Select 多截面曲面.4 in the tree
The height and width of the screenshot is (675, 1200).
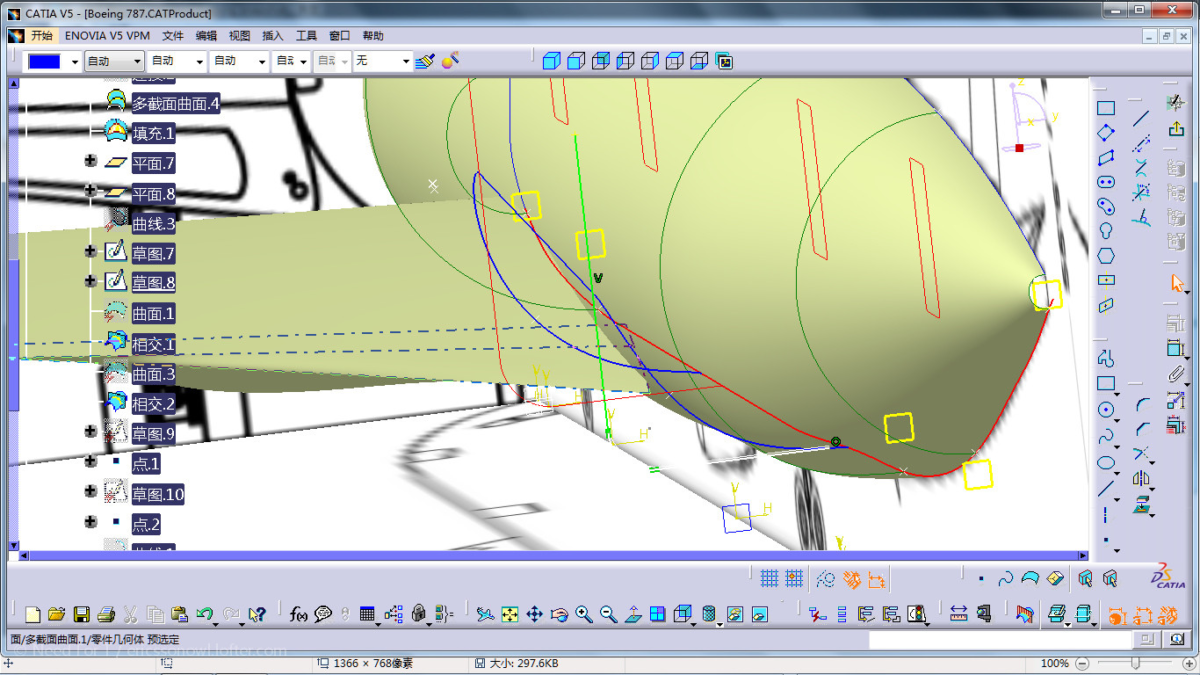click(175, 103)
